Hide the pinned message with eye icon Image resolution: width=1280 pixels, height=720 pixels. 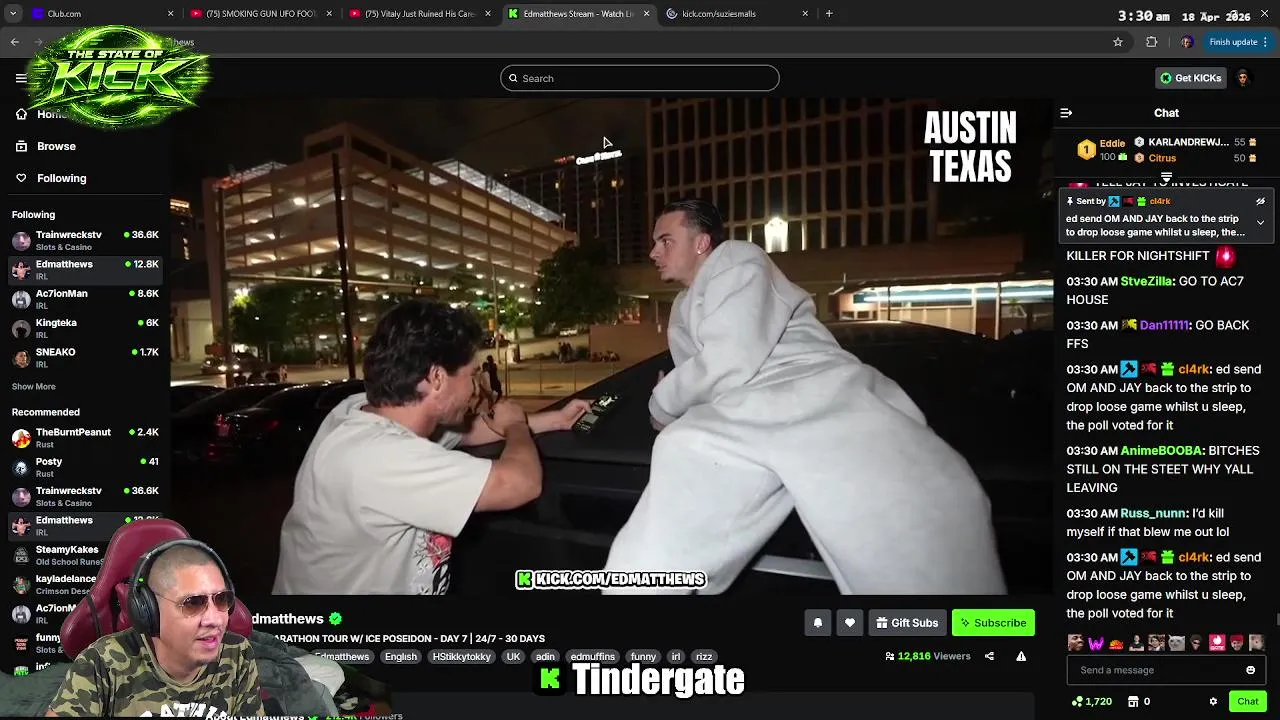point(1260,201)
